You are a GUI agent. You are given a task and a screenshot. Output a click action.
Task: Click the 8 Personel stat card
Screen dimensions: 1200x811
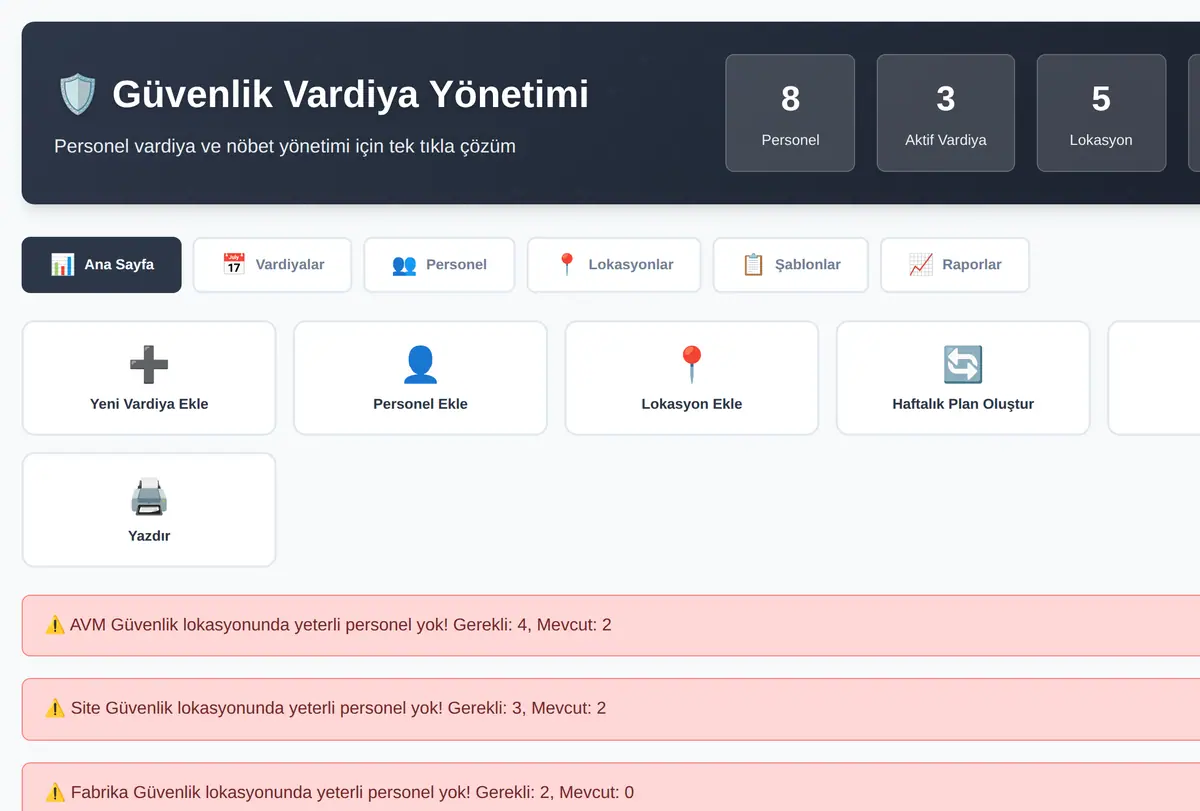pos(790,113)
